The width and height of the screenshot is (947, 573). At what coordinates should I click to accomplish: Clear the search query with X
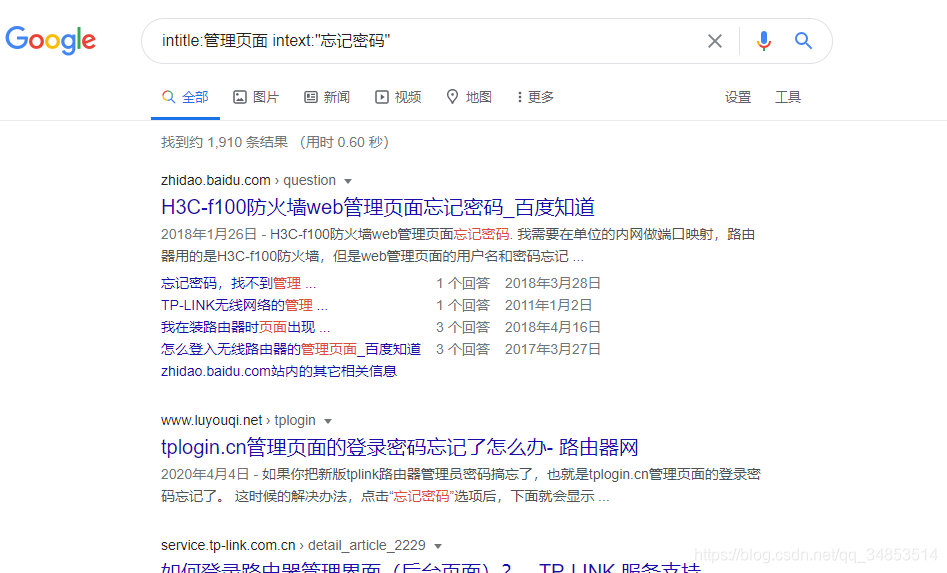pos(714,41)
